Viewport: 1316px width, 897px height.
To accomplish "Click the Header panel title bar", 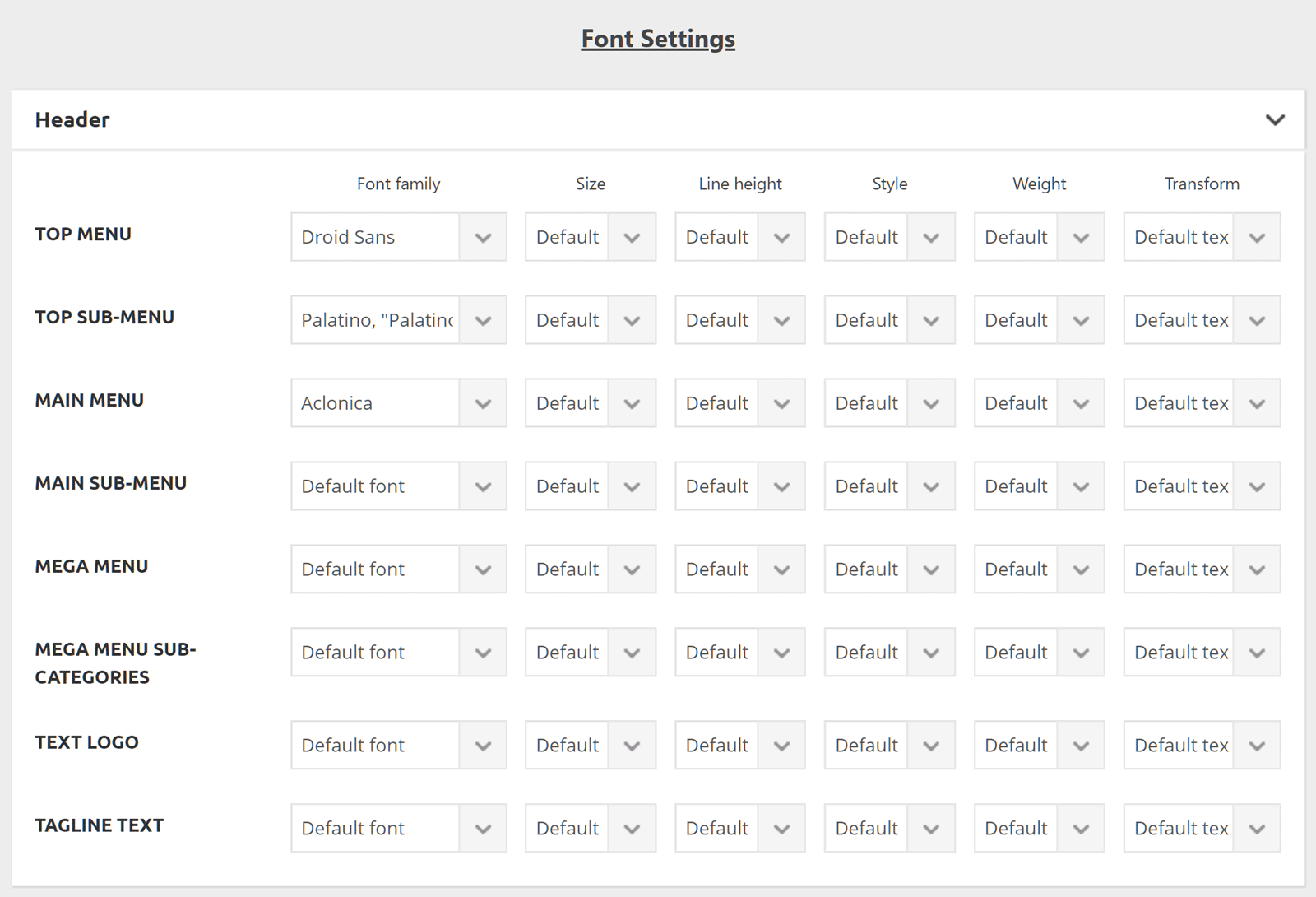I will [576, 120].
